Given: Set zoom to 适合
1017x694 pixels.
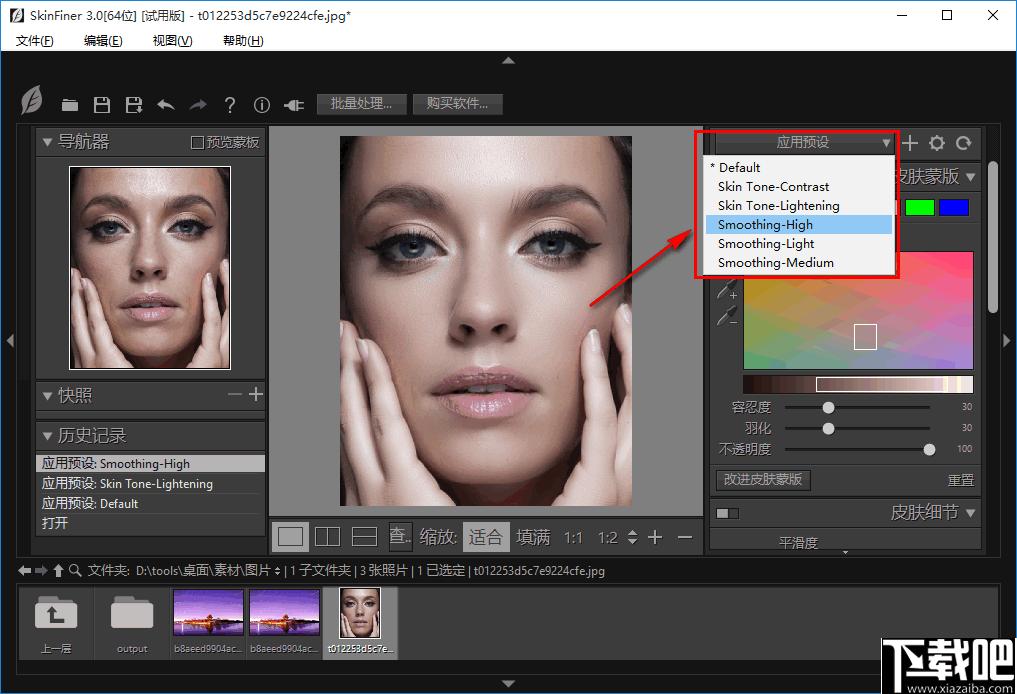Looking at the screenshot, I should [486, 537].
